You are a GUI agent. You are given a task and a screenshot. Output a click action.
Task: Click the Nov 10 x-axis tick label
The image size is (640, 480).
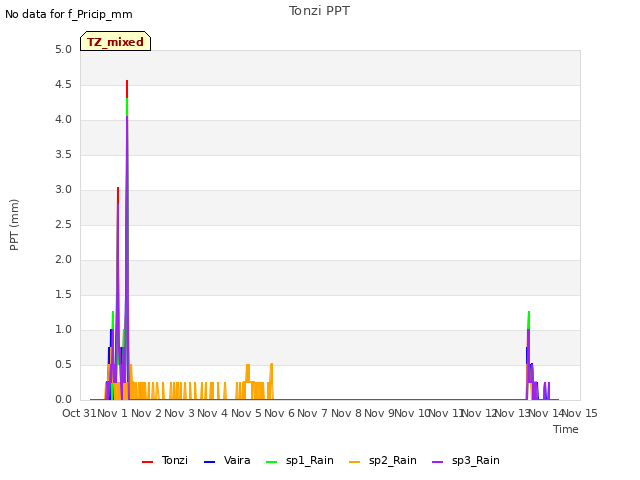(x=412, y=413)
